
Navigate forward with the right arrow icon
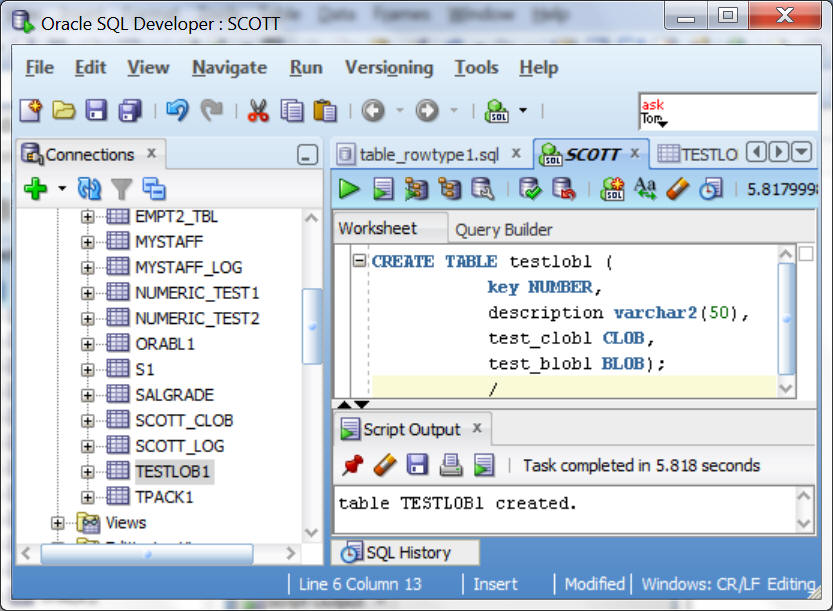click(427, 111)
